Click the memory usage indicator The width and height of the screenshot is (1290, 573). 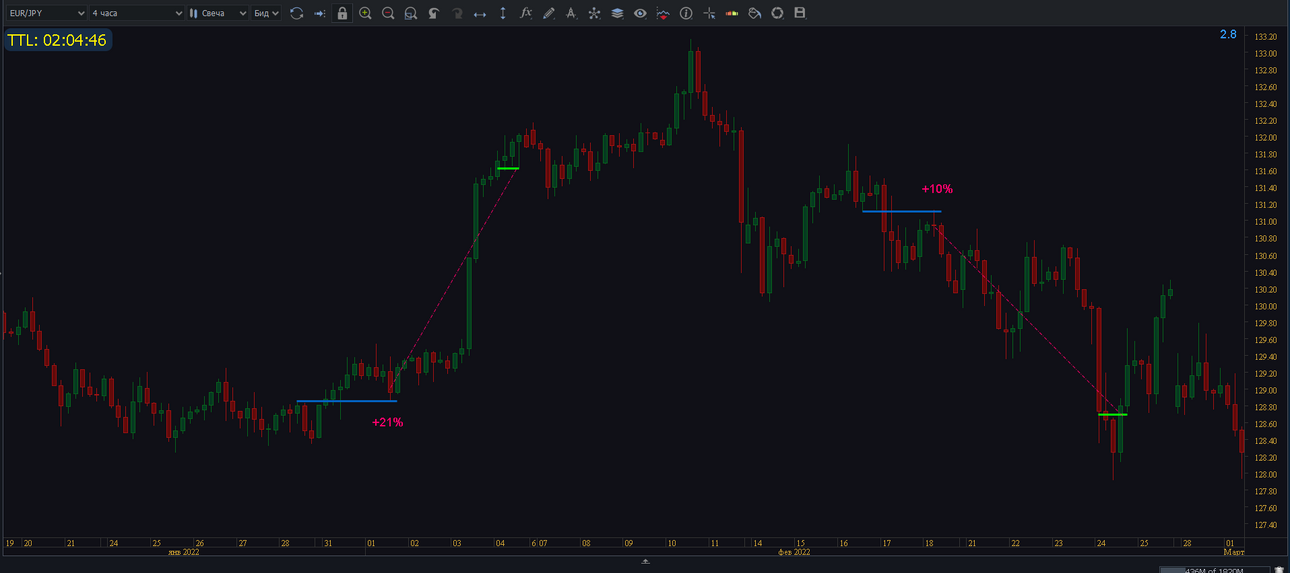pyautogui.click(x=1215, y=570)
